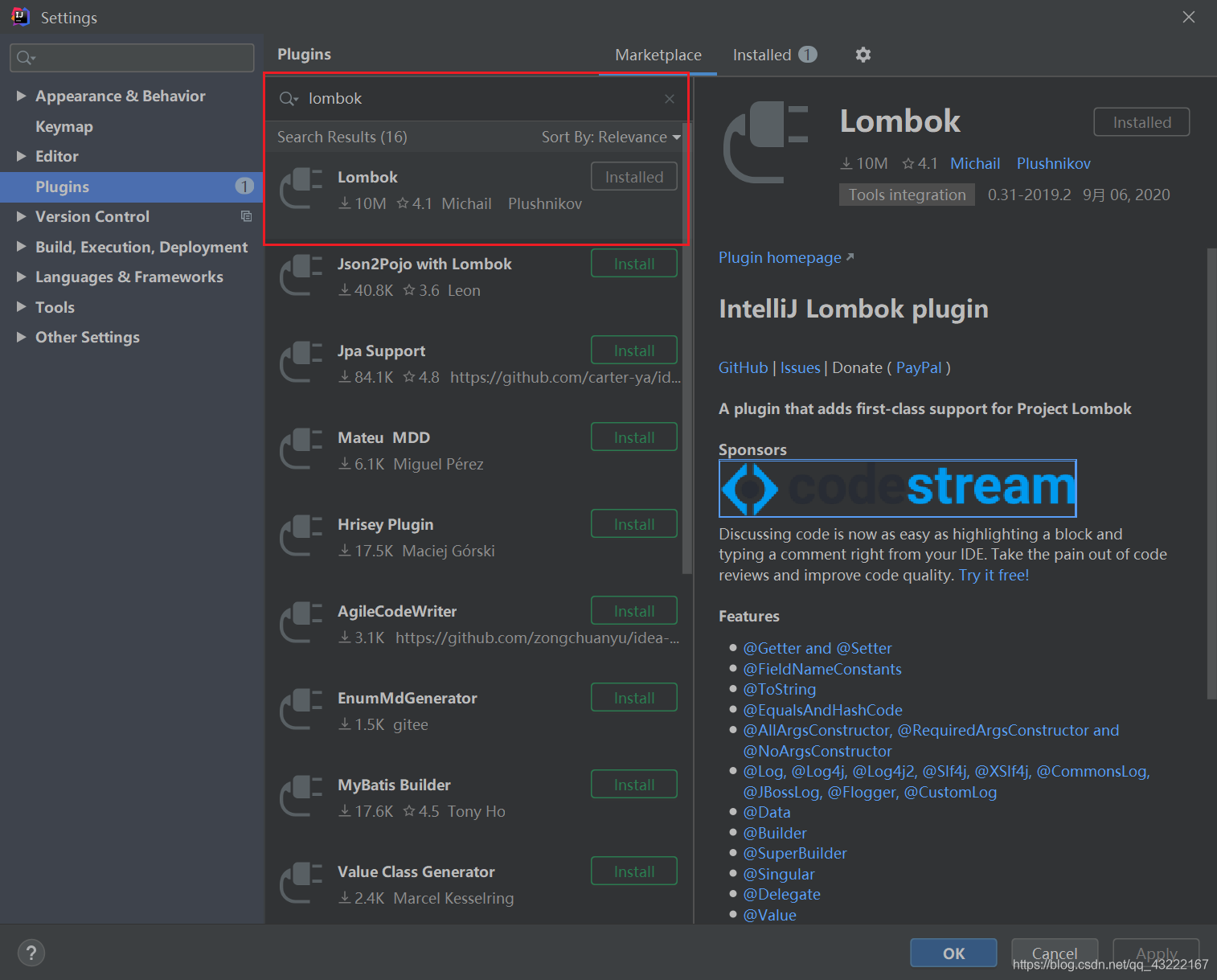The height and width of the screenshot is (980, 1217).
Task: Click the OK button
Action: pos(953,953)
